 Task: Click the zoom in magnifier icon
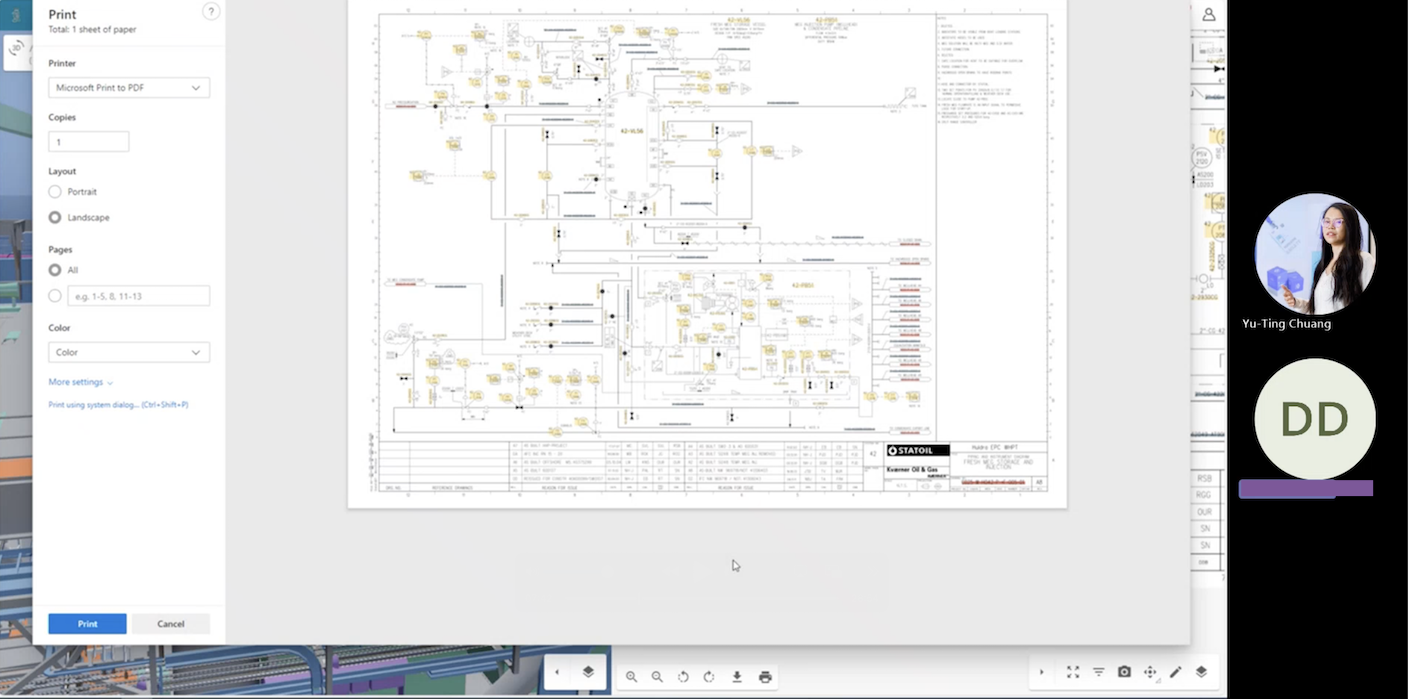pyautogui.click(x=631, y=676)
